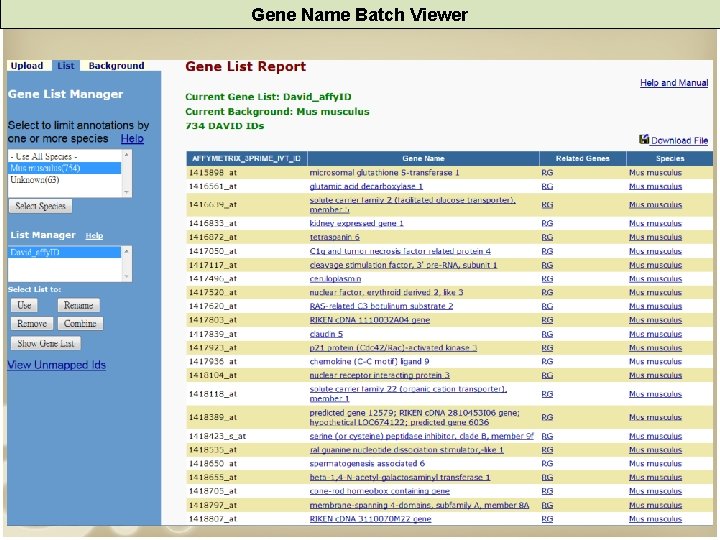Click Mus musculus link in 1418118_at row
720x540 pixels.
pos(655,394)
